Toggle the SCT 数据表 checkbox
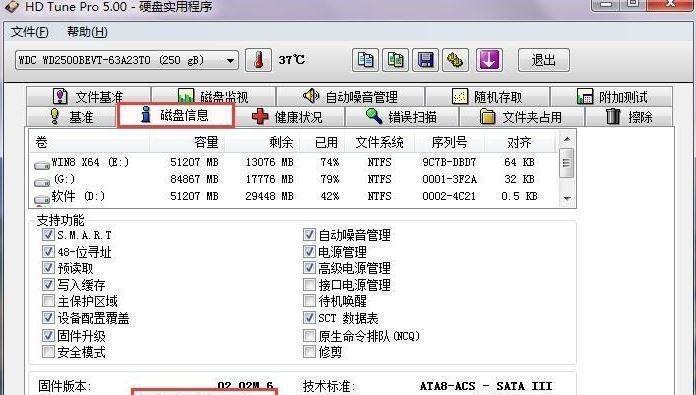Screen dimensions: 696x395 (309, 317)
